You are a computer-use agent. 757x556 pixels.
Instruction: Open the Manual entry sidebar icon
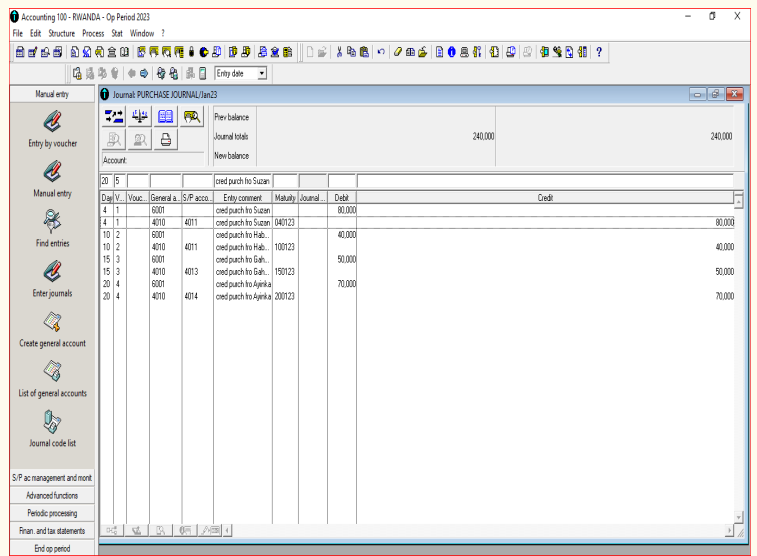point(52,179)
